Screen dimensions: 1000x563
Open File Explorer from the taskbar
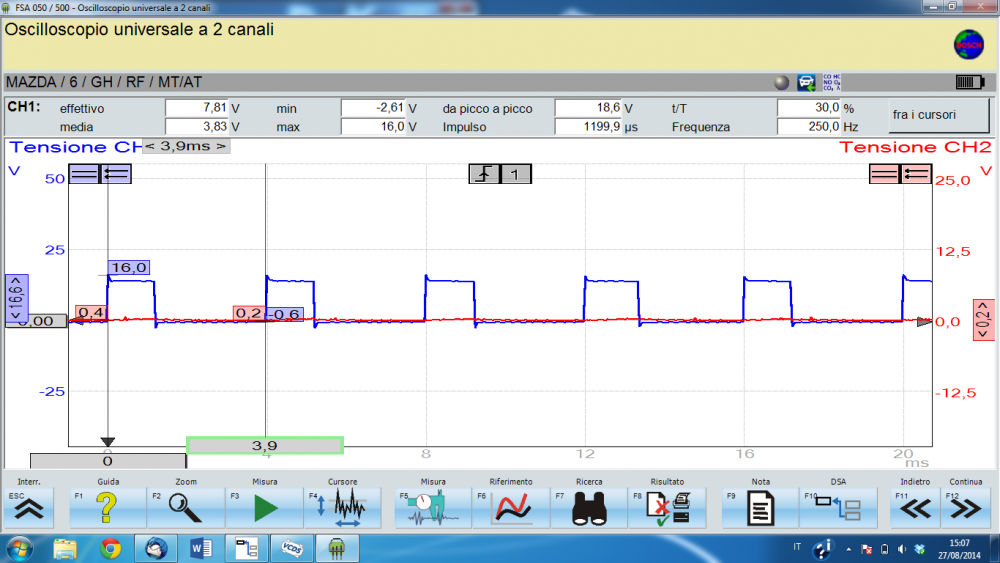[64, 548]
